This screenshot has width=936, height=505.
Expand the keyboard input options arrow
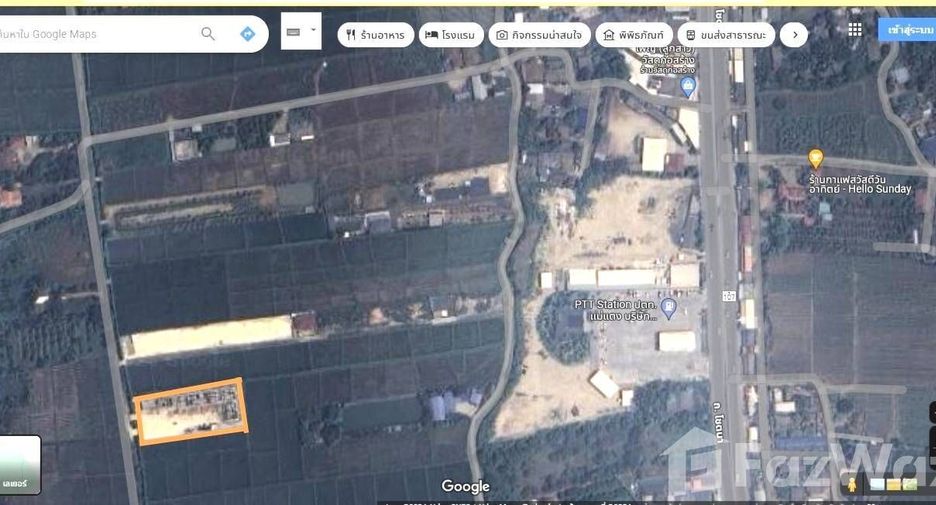tap(313, 30)
